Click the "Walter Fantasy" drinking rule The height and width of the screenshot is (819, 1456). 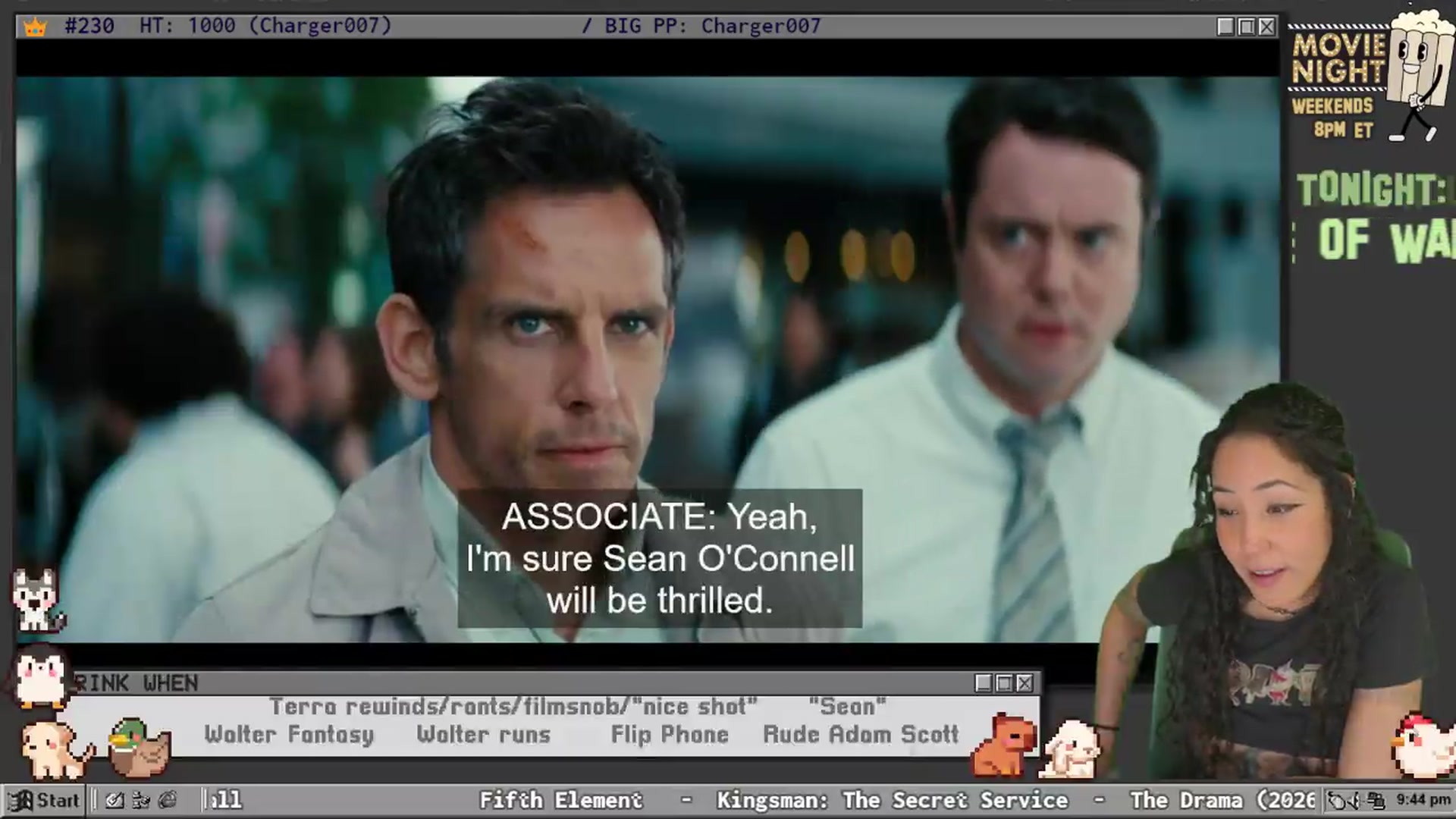point(289,734)
